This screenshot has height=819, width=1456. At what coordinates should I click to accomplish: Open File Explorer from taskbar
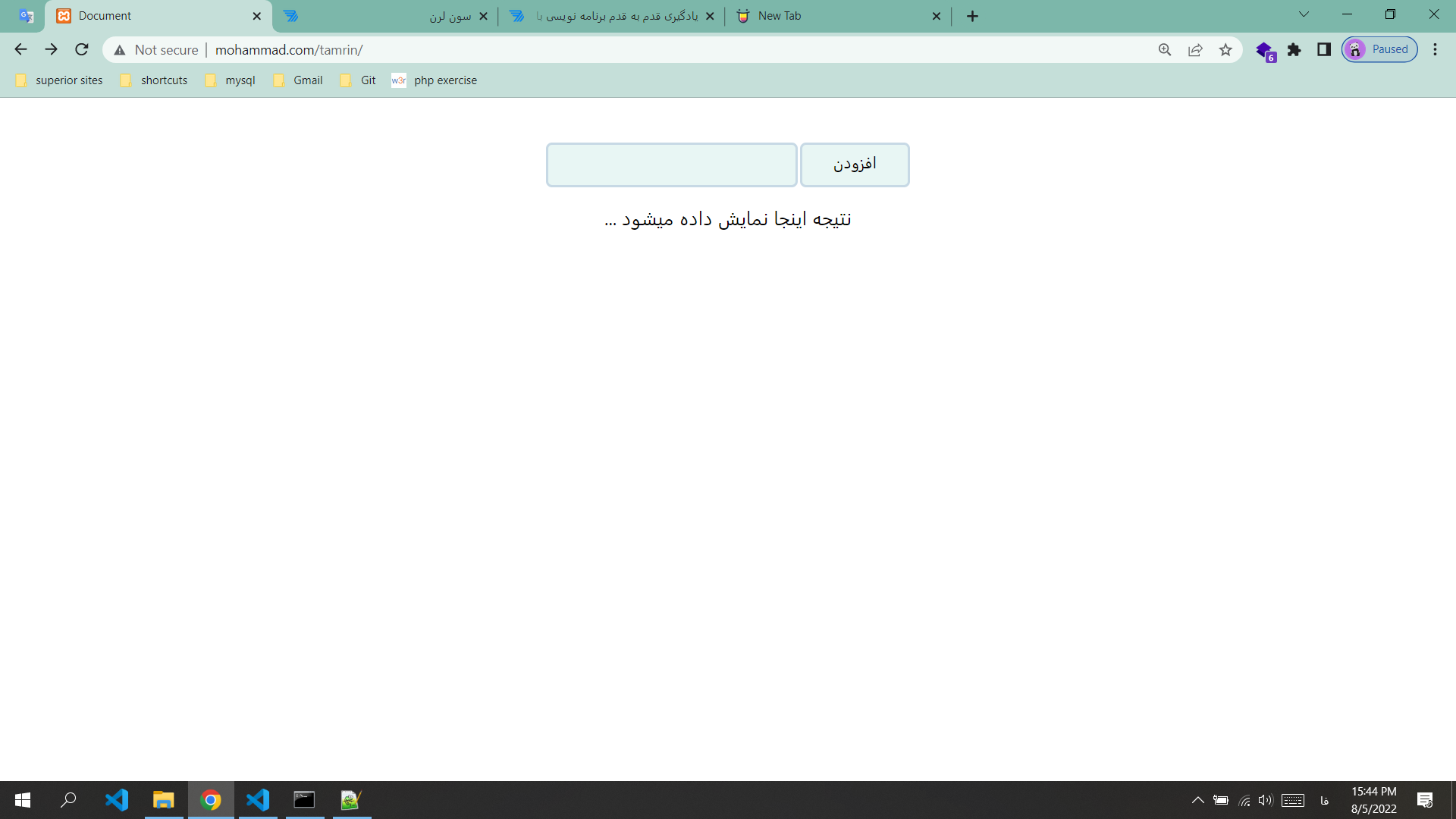coord(164,800)
